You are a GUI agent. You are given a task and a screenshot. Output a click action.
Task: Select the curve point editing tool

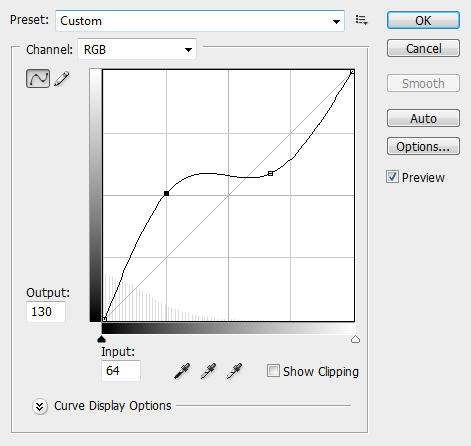pyautogui.click(x=38, y=79)
